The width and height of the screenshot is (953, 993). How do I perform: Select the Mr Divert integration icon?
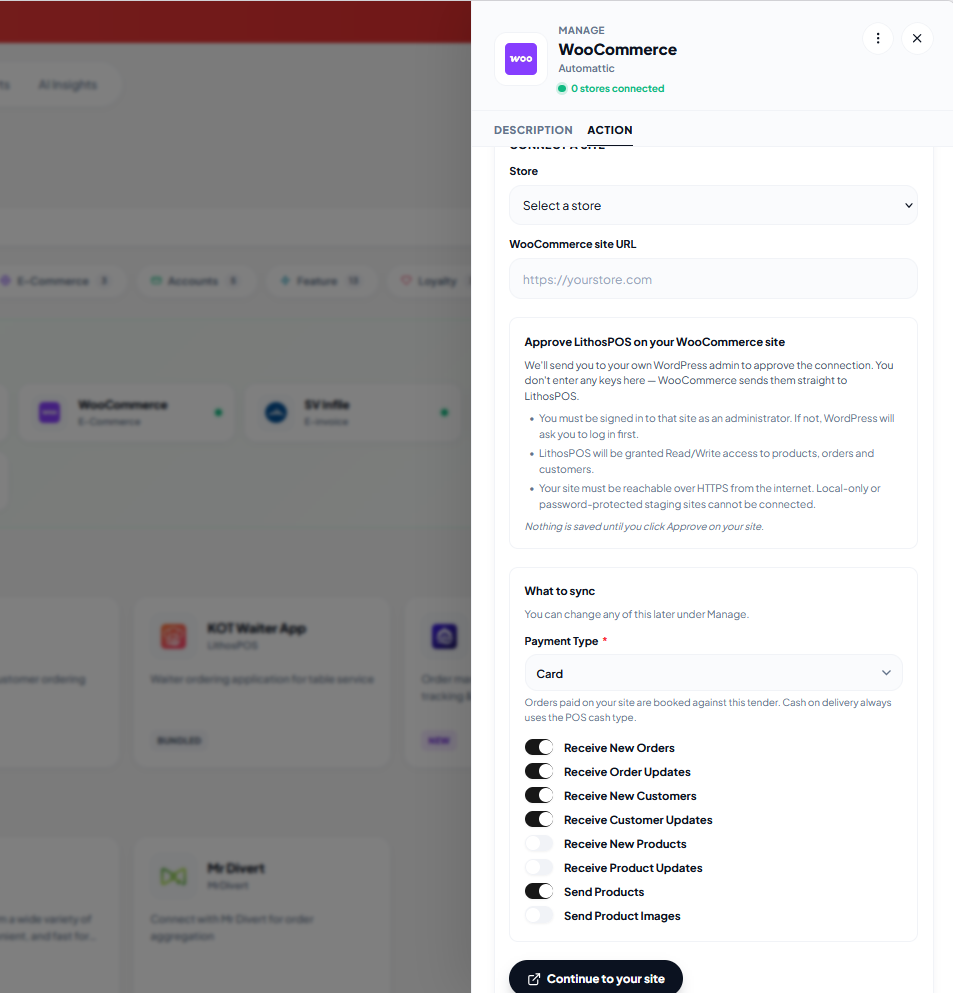(174, 876)
